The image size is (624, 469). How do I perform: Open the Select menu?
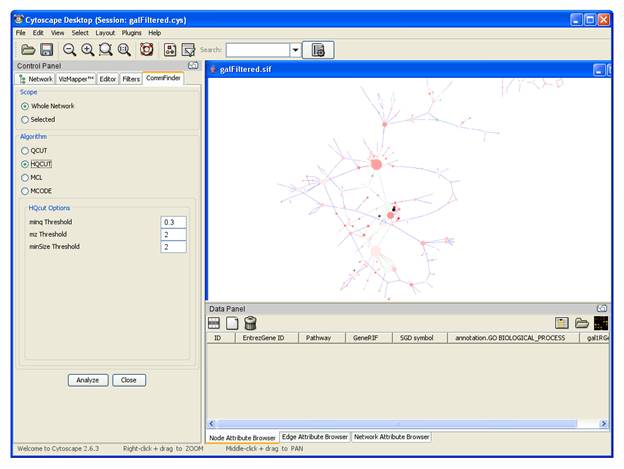pos(80,33)
